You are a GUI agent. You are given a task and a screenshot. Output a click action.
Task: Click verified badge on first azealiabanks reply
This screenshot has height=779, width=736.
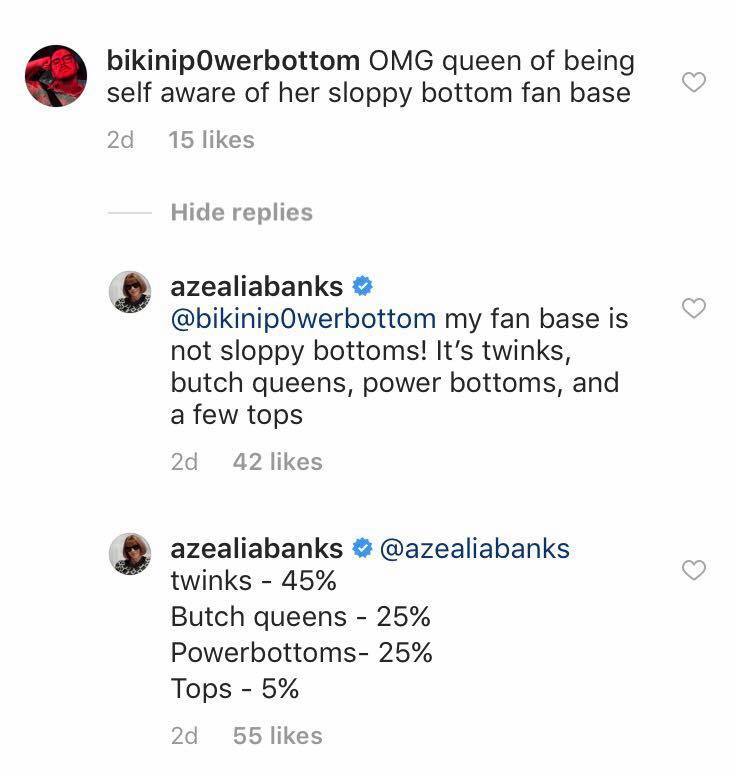[363, 287]
